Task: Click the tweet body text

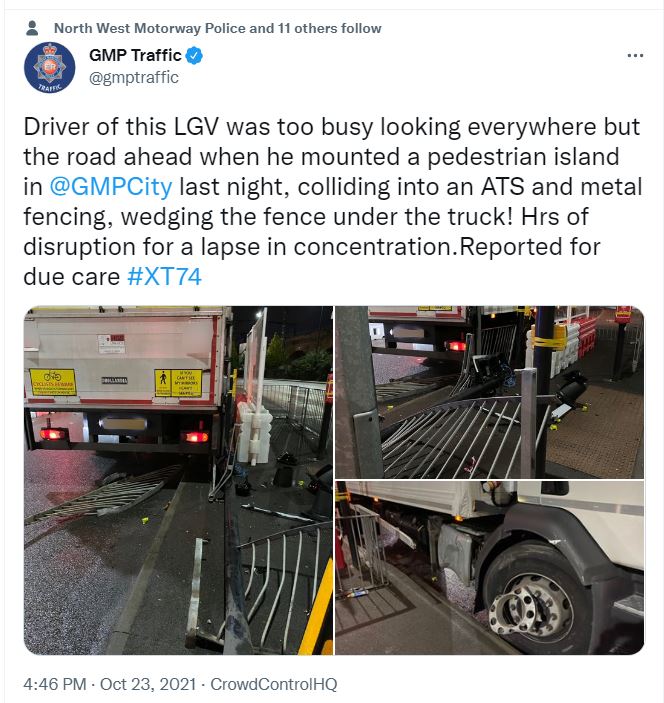Action: coord(333,201)
